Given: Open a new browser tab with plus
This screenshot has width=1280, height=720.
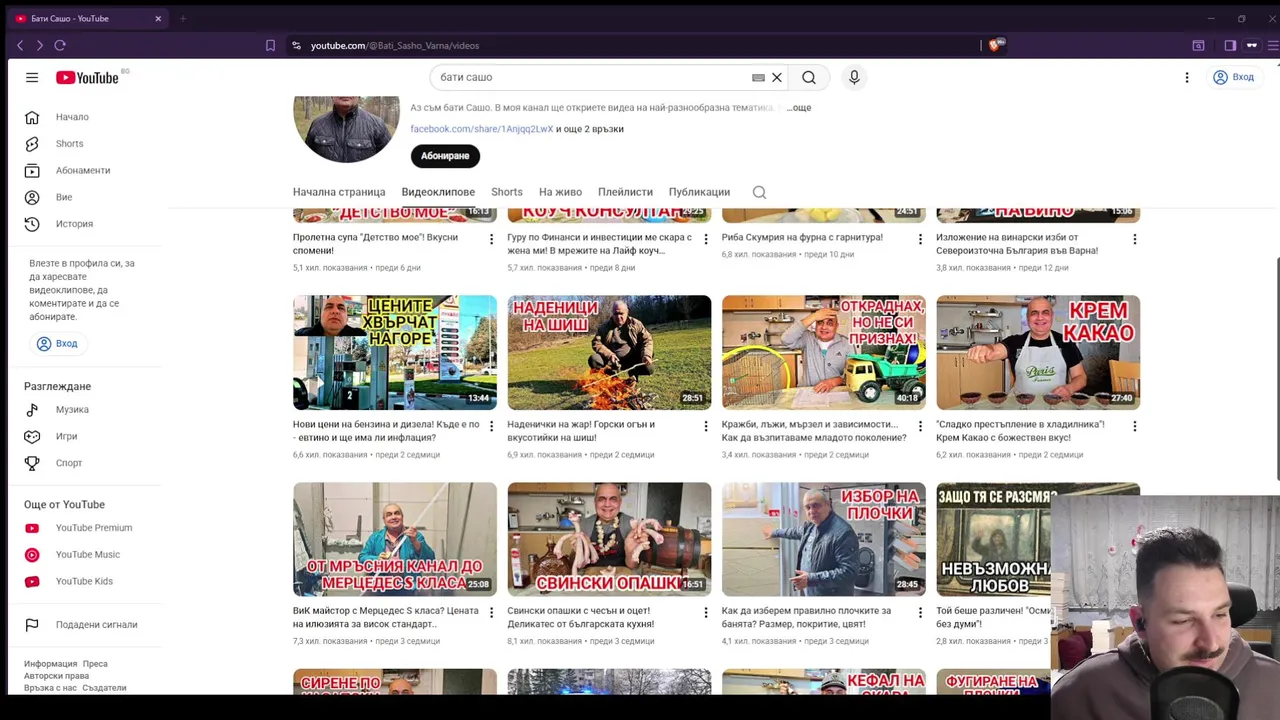Looking at the screenshot, I should (183, 18).
